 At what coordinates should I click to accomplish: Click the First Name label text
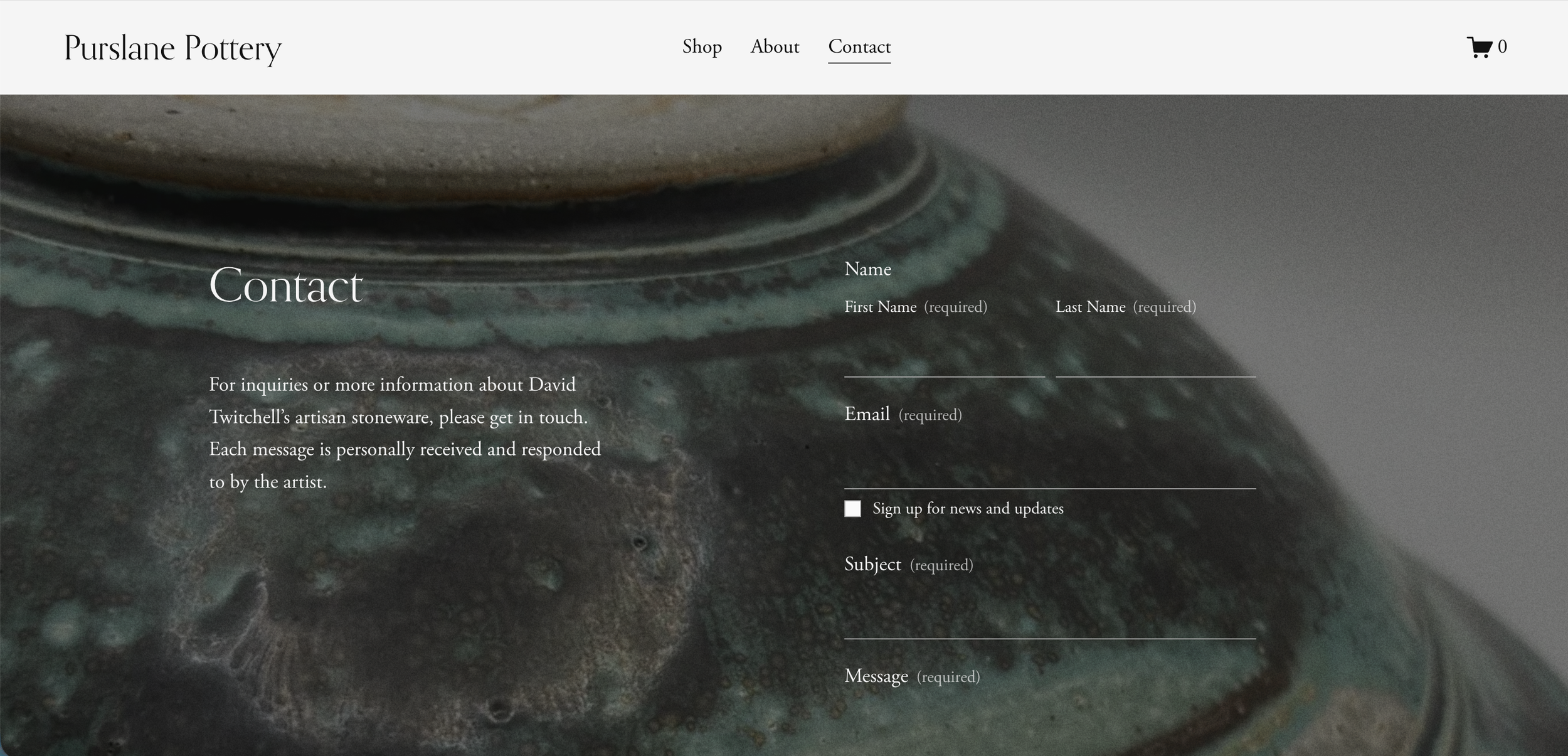point(880,307)
